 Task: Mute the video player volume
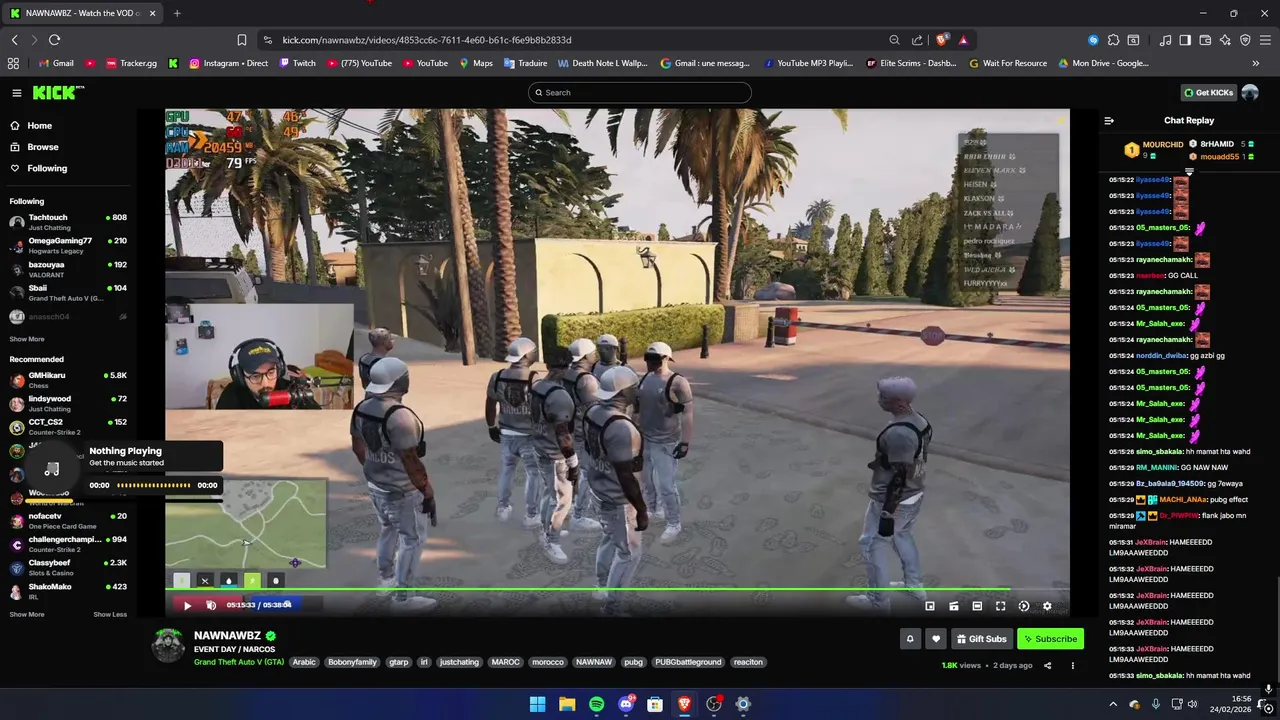(211, 605)
